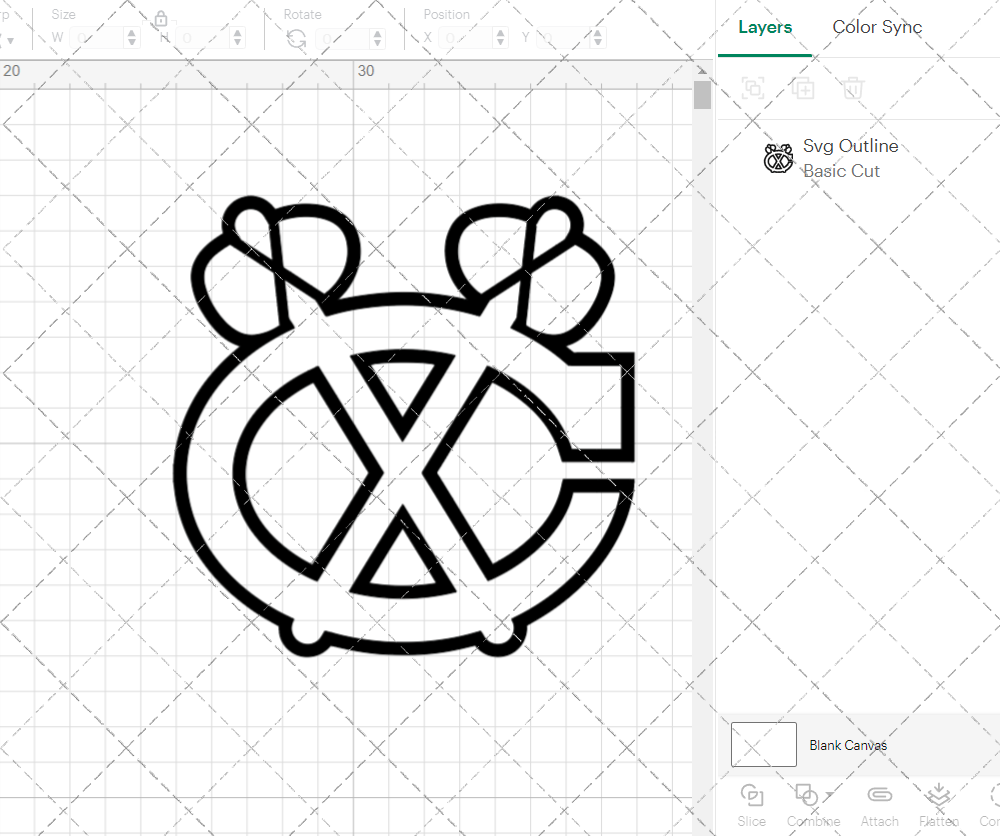Click the canvas vertical scrollbar thumb
Viewport: 1000px width, 836px height.
702,95
